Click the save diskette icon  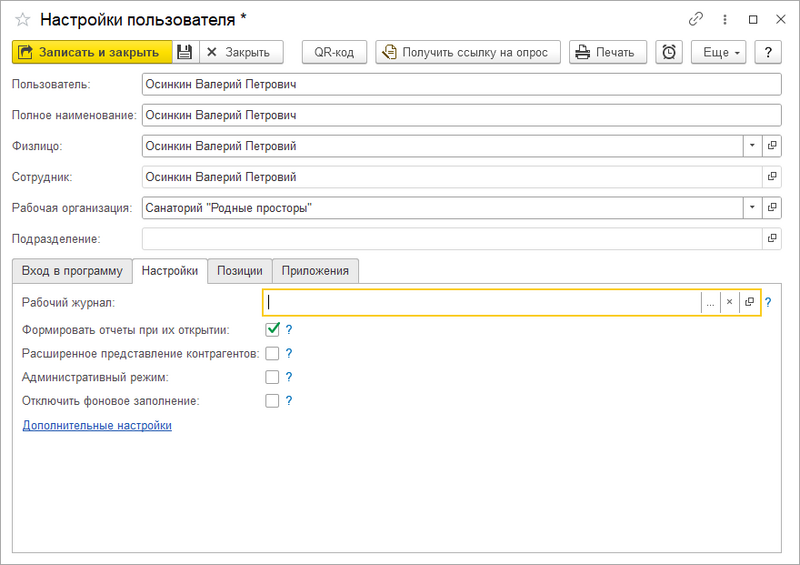pyautogui.click(x=186, y=52)
